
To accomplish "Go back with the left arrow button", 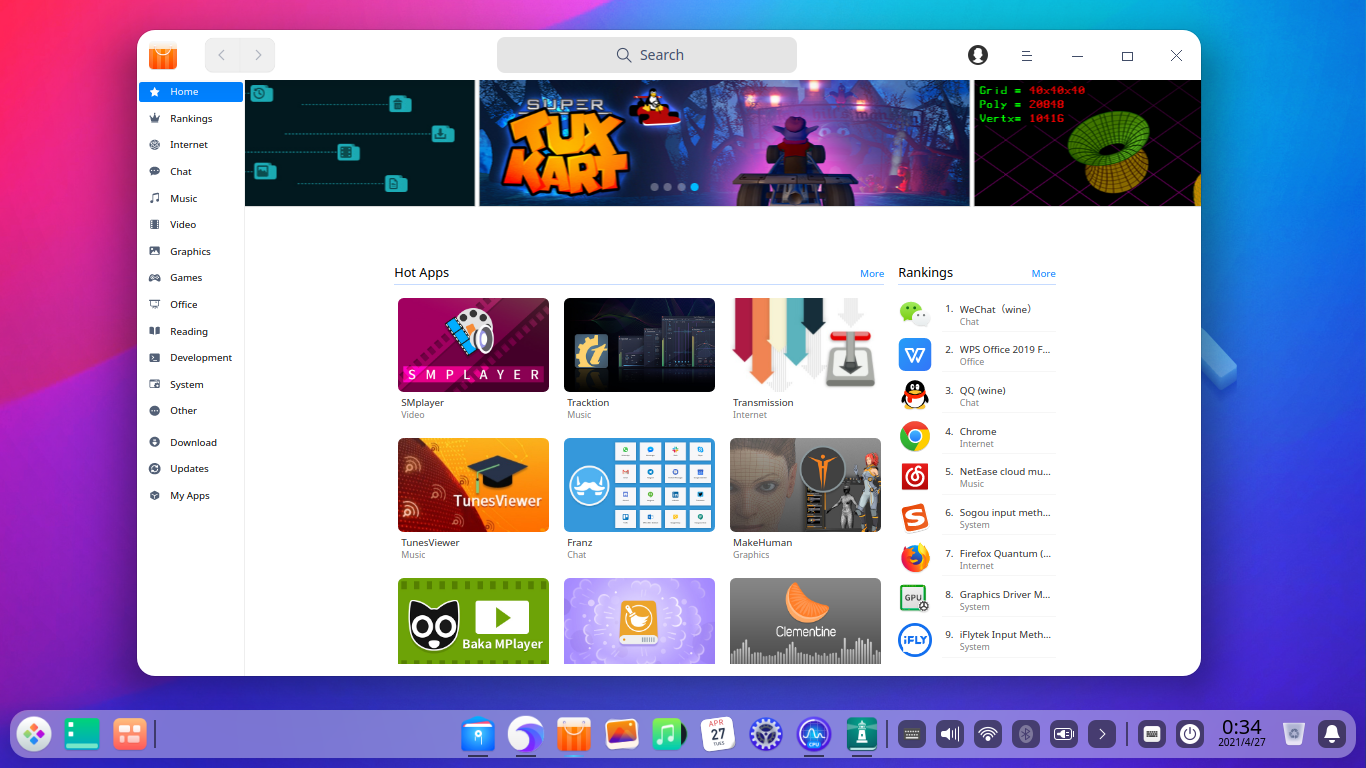I will [x=222, y=55].
